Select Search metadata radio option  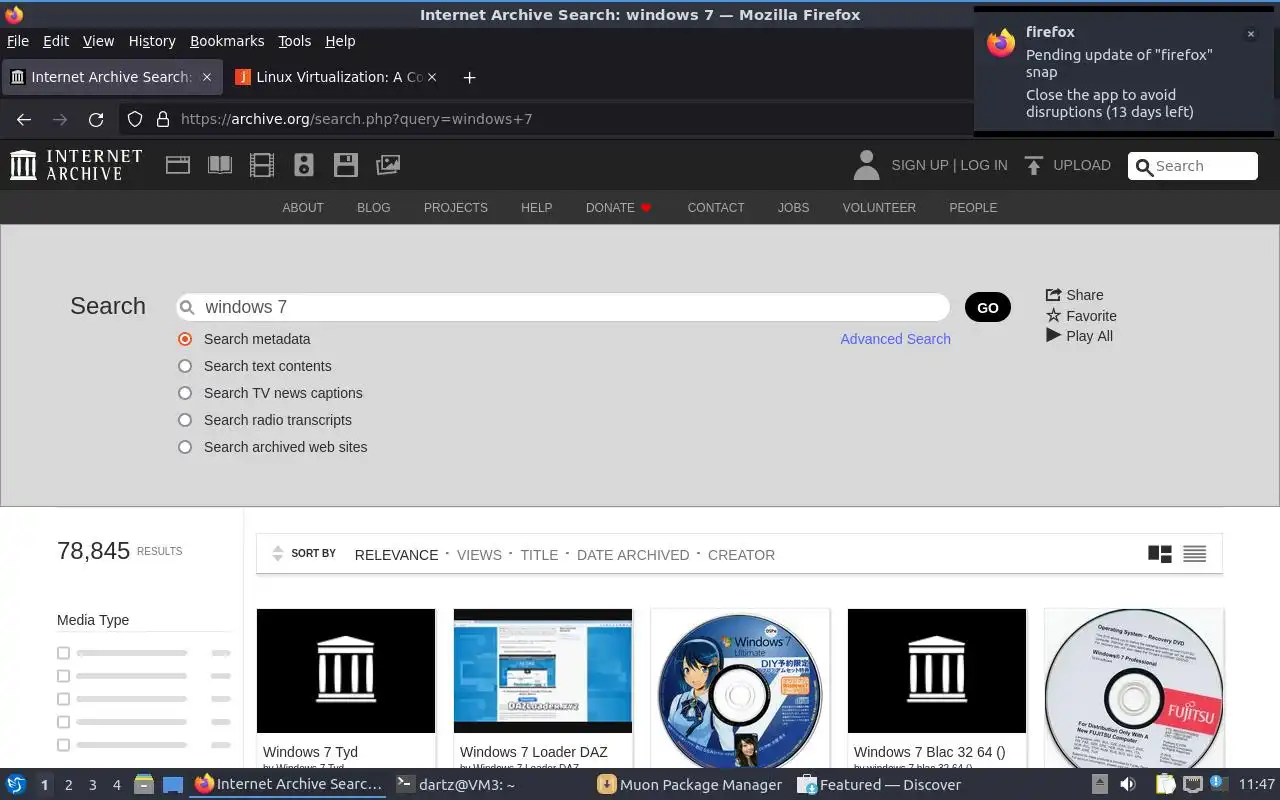point(185,339)
